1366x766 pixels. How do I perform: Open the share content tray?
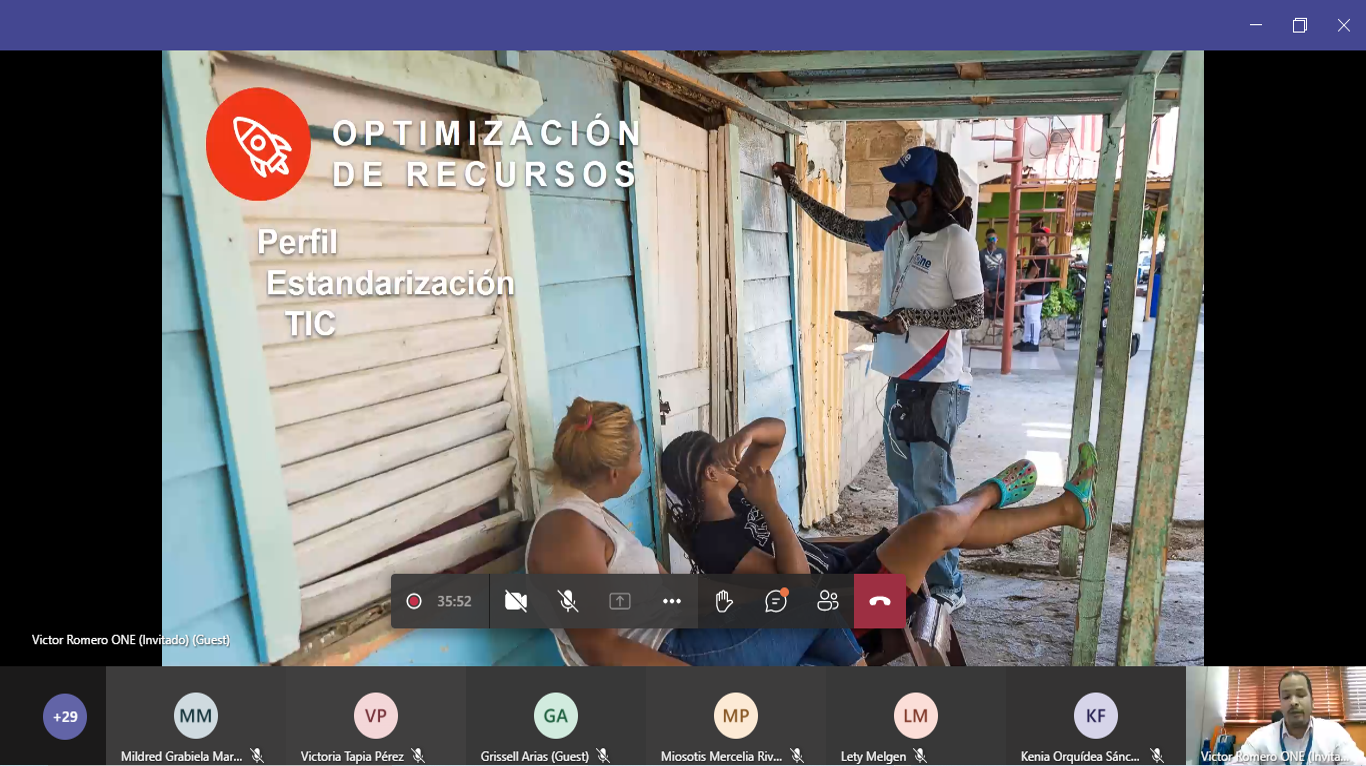click(x=620, y=601)
